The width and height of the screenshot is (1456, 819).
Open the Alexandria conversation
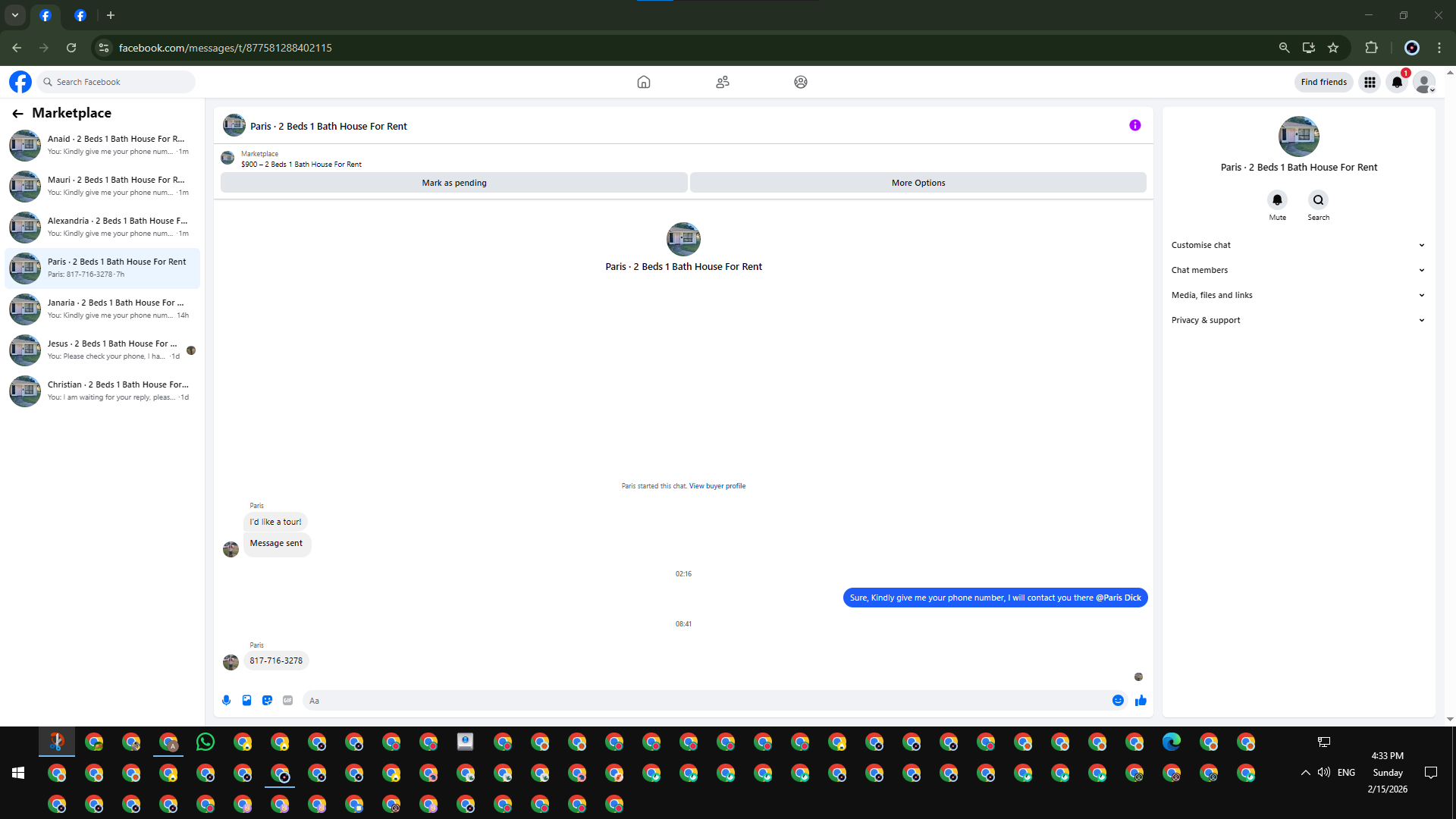click(102, 227)
